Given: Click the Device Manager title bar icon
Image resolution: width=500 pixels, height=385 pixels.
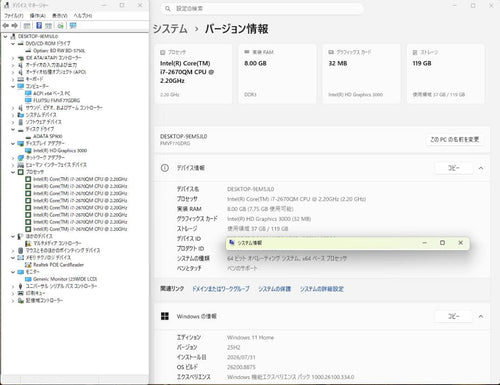Looking at the screenshot, I should (x=6, y=5).
